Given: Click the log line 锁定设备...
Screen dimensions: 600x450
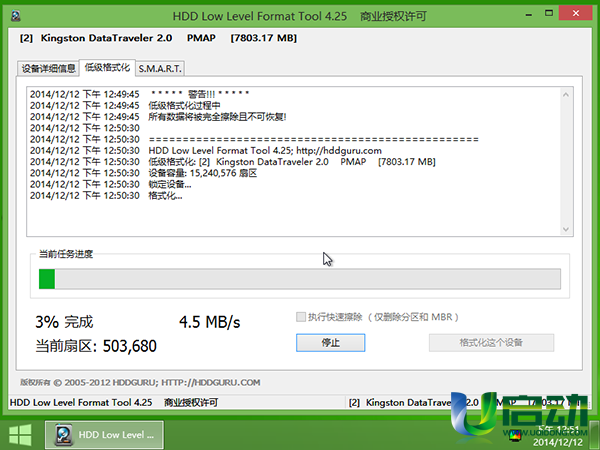Looking at the screenshot, I should click(x=111, y=184).
